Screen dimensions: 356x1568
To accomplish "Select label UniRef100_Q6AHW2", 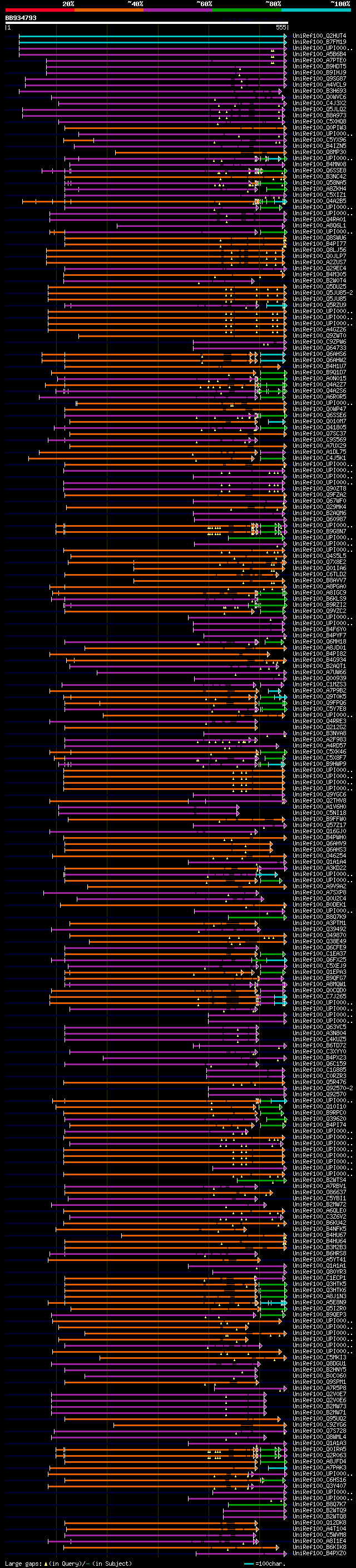I will [319, 360].
